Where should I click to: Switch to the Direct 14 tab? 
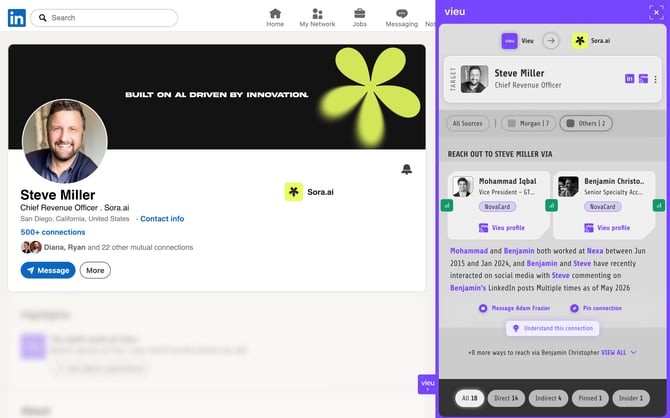[x=506, y=398]
